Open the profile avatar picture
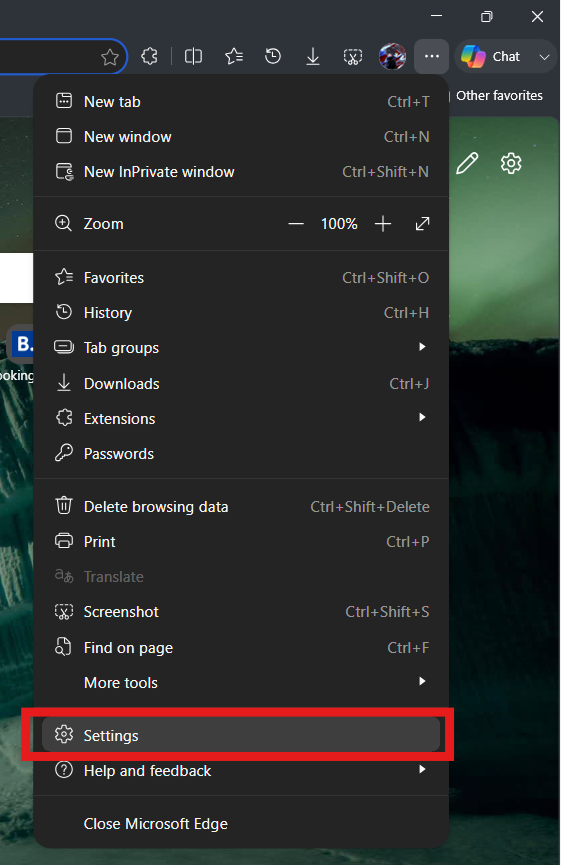The image size is (561, 866). 393,56
